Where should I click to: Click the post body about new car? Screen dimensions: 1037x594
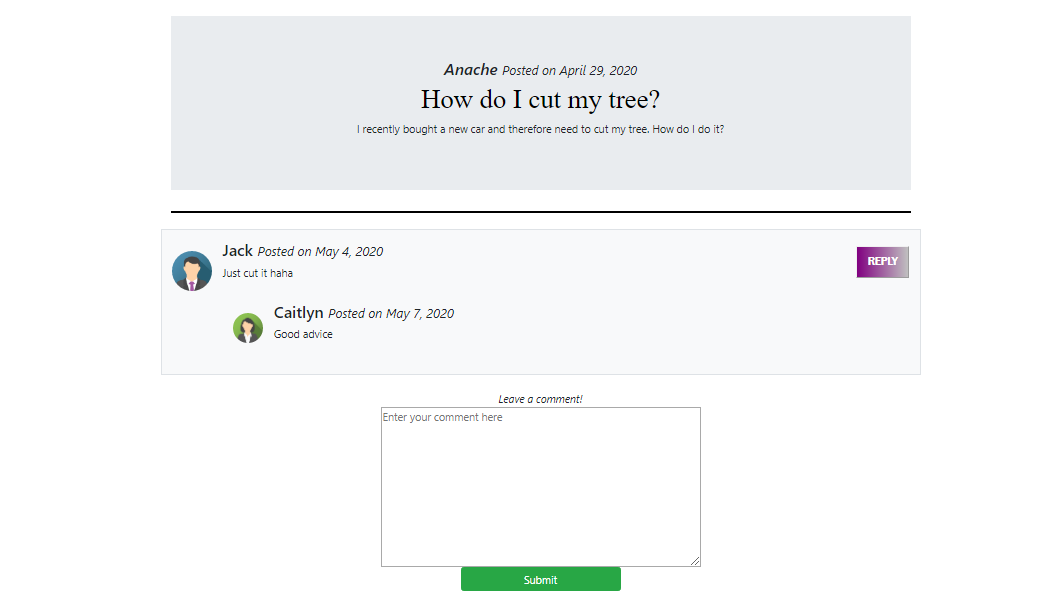[540, 130]
